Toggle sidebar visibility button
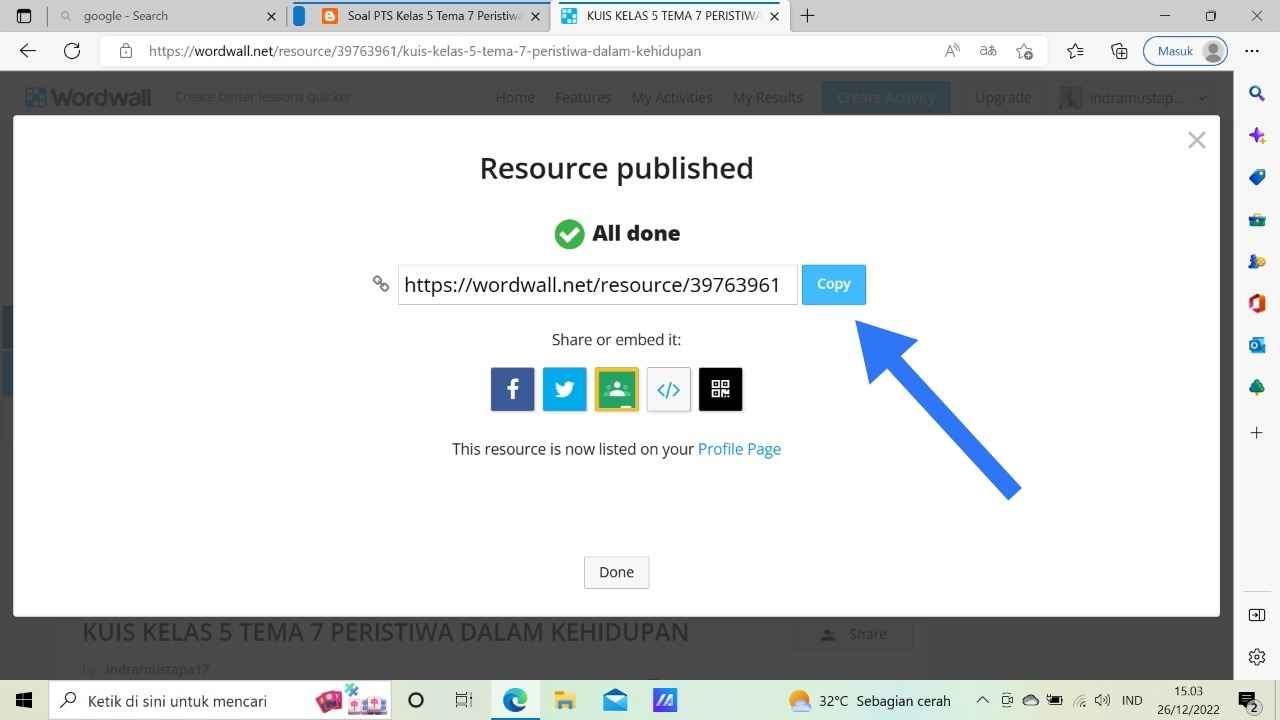Image resolution: width=1280 pixels, height=720 pixels. coord(1257,615)
